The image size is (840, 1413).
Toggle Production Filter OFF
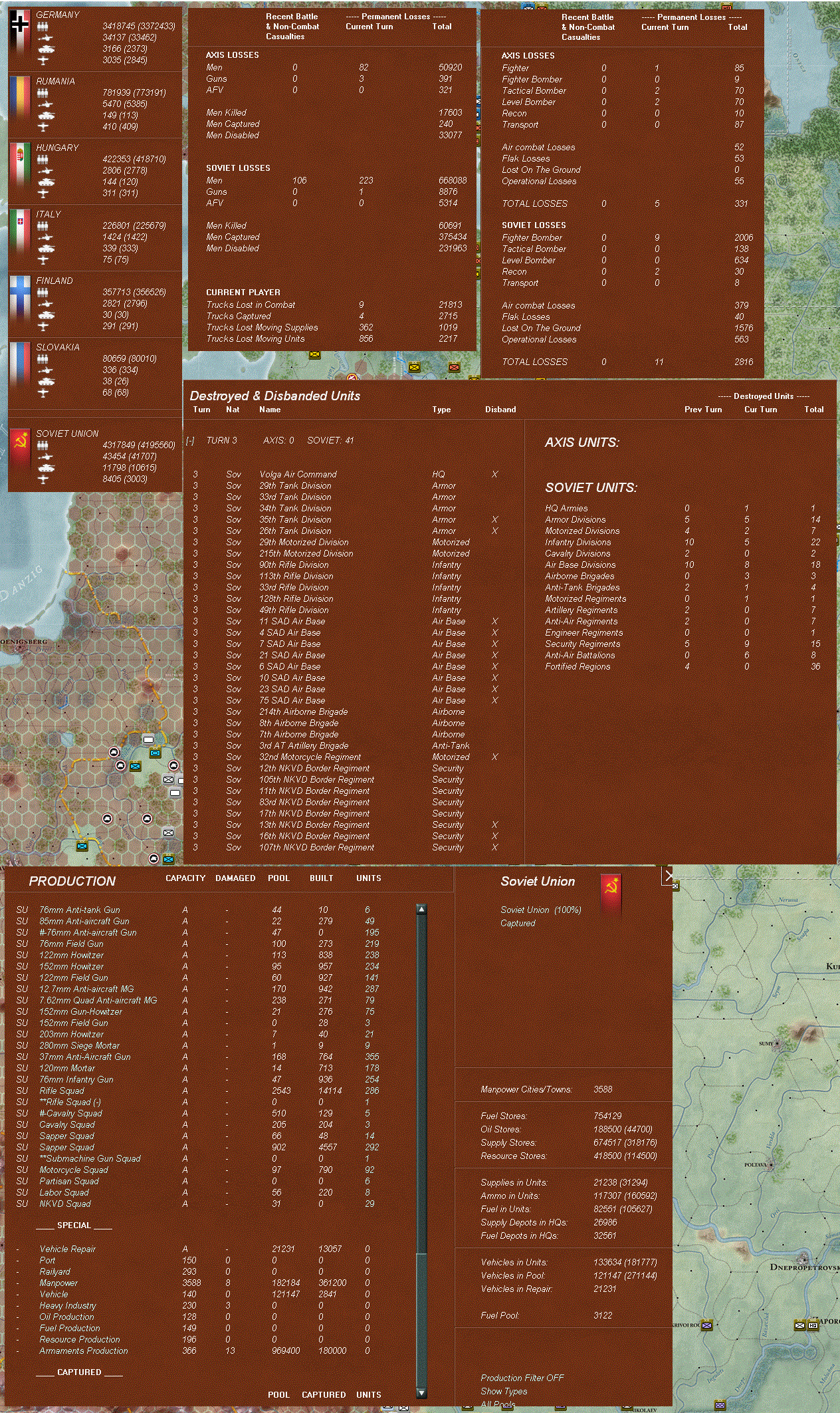[x=522, y=1378]
